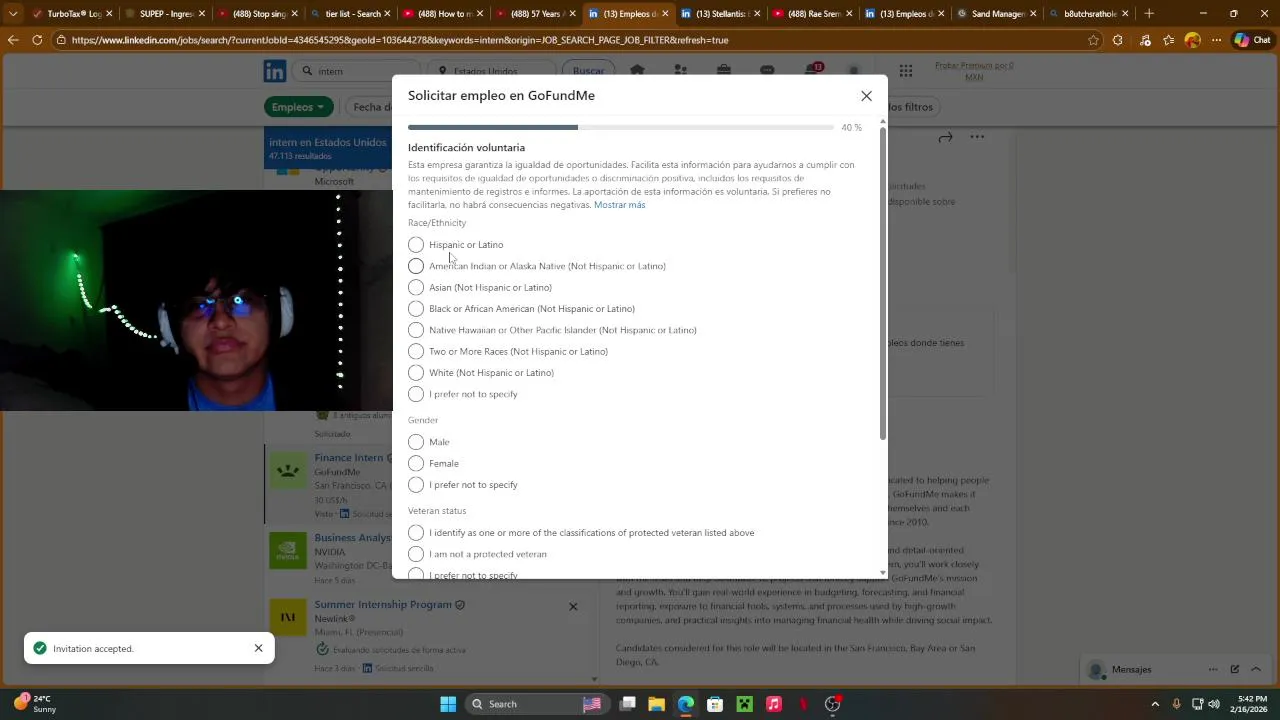
Task: Dismiss the Invitation accepted notification
Action: pyautogui.click(x=258, y=648)
